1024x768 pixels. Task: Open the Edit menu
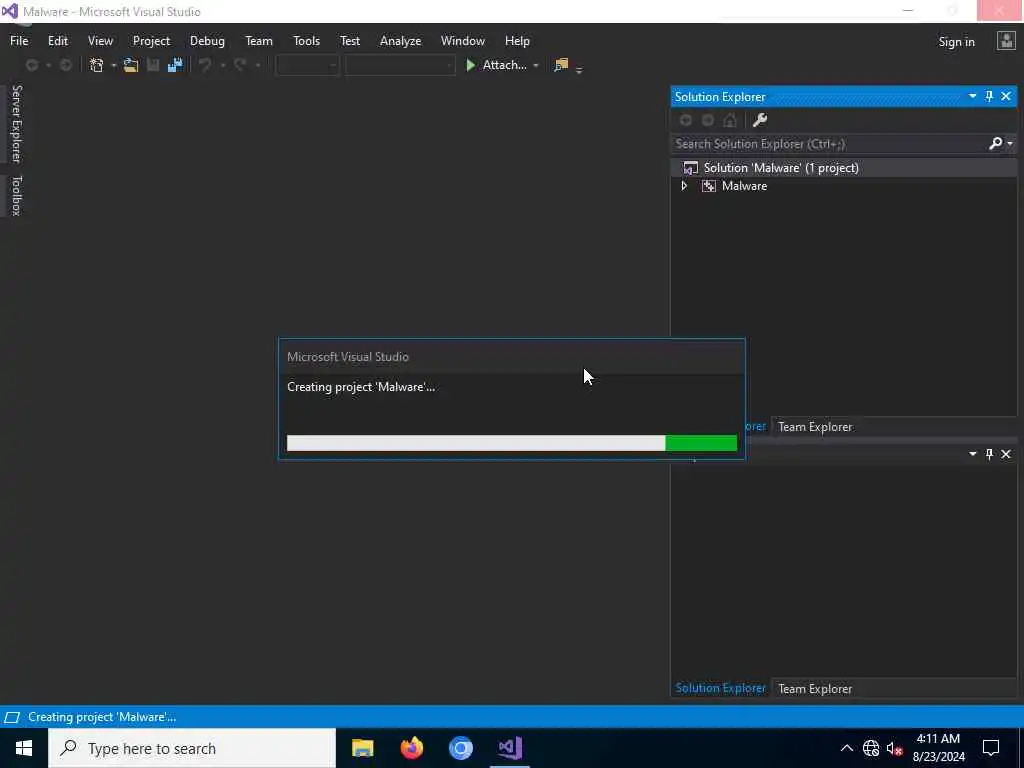click(57, 40)
